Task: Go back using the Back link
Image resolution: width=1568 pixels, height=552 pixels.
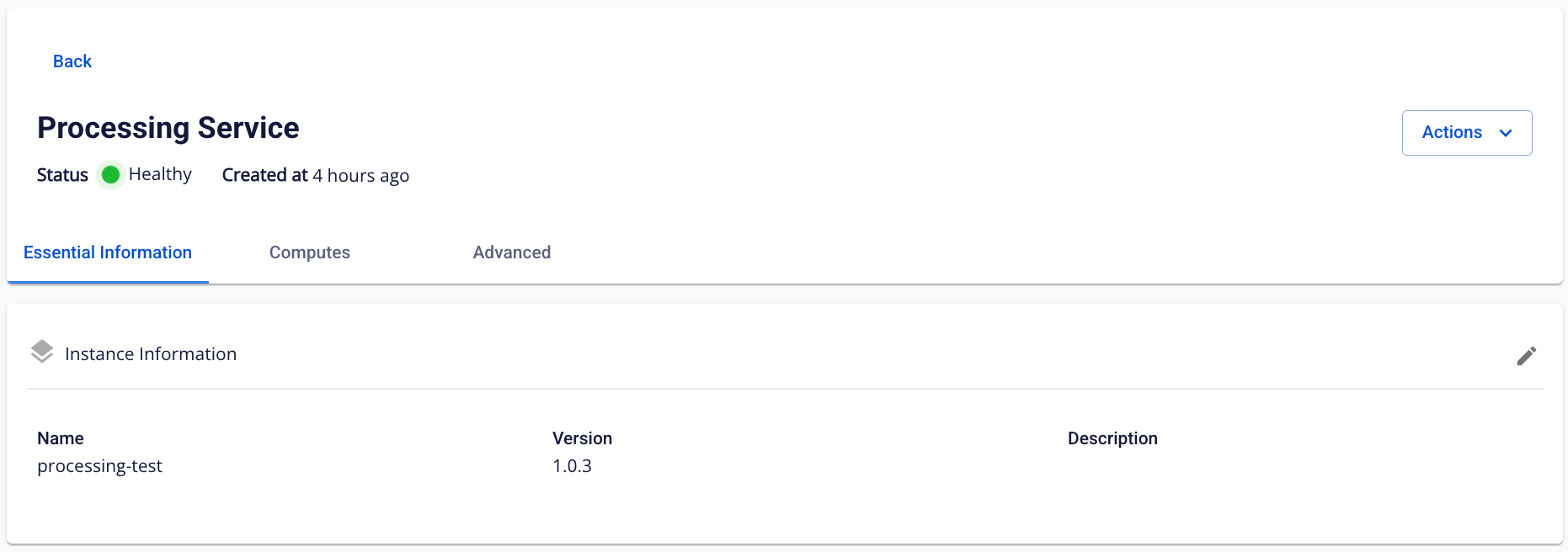Action: 72,61
